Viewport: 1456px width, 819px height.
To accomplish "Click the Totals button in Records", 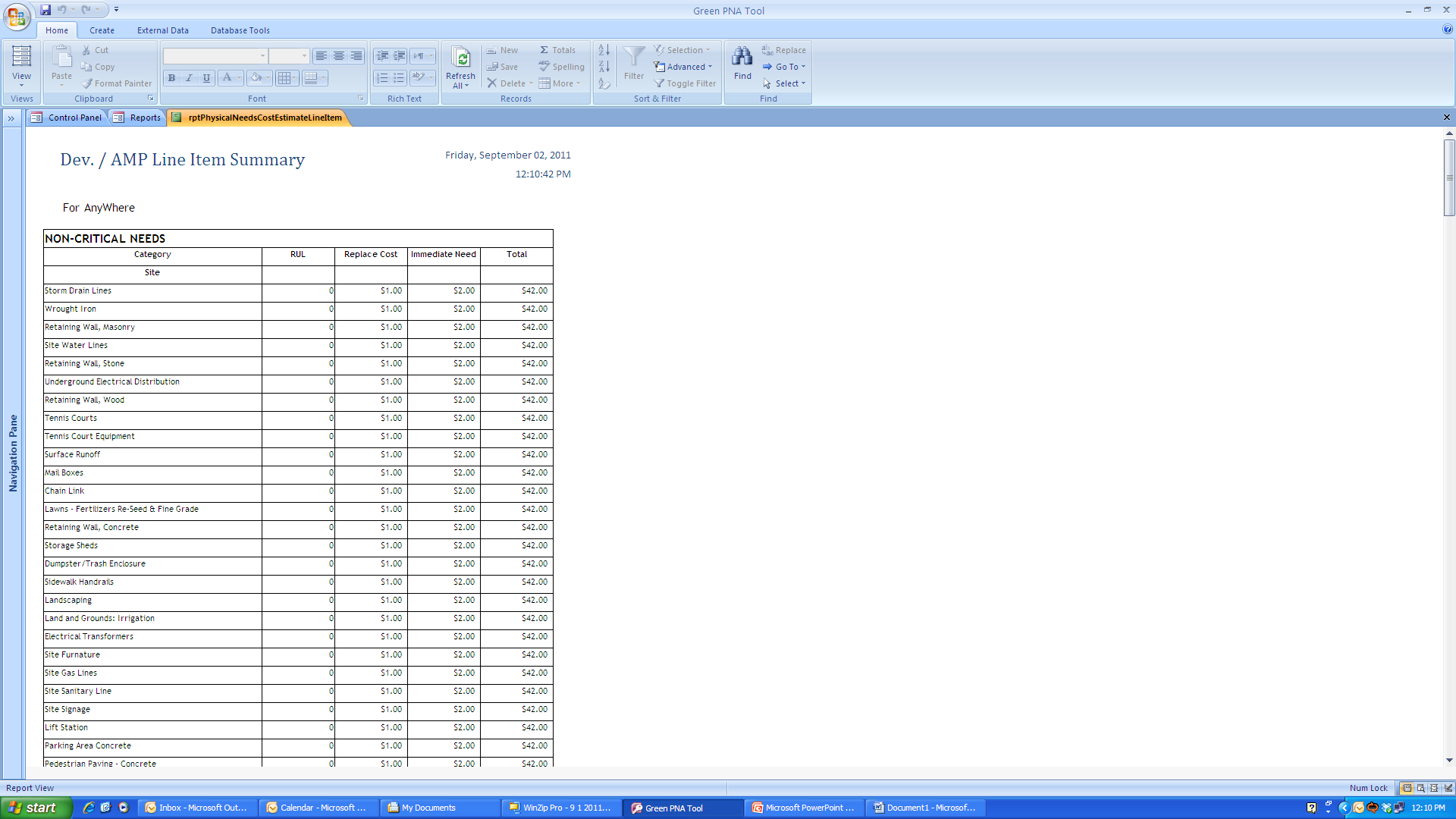I will point(557,50).
